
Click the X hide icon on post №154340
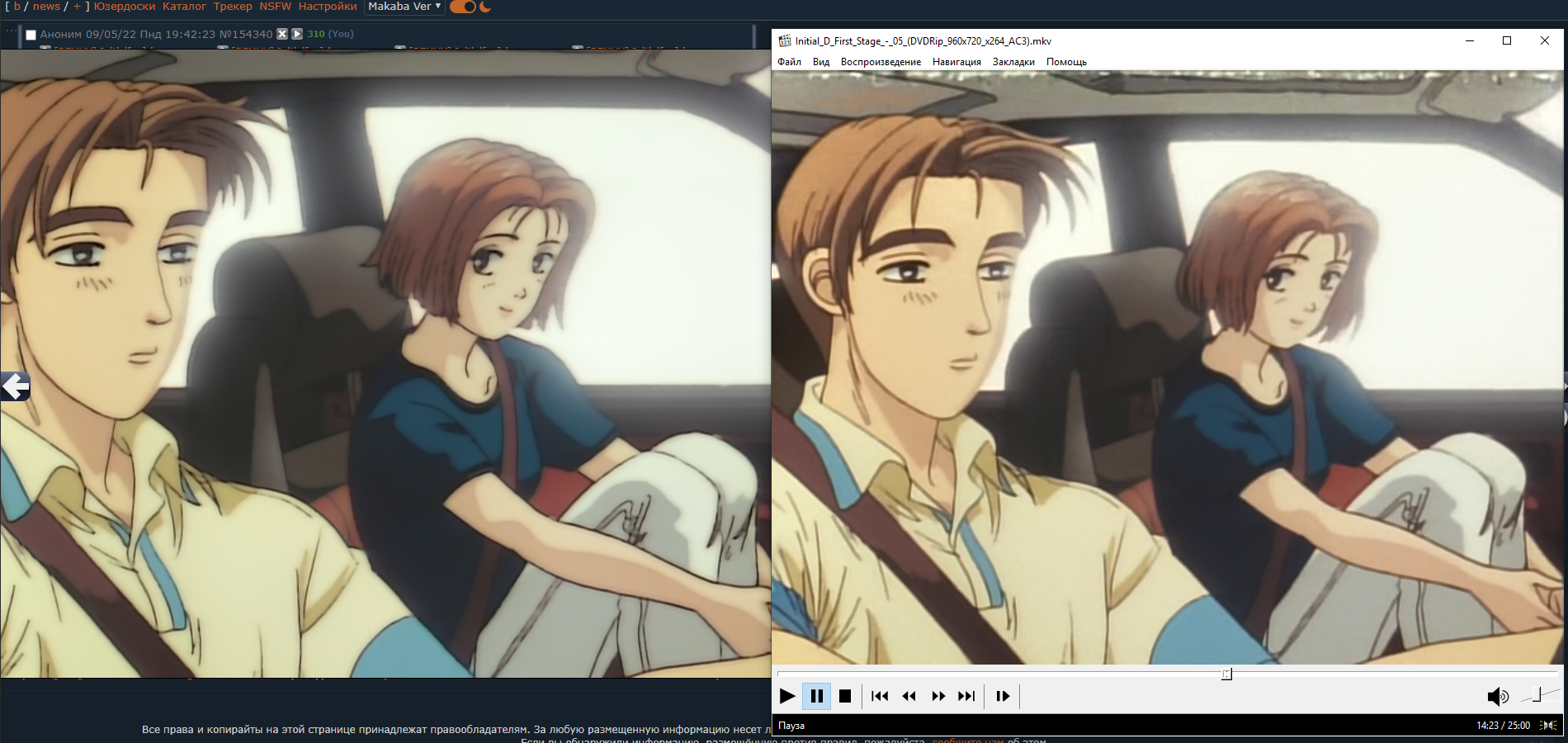tap(282, 34)
